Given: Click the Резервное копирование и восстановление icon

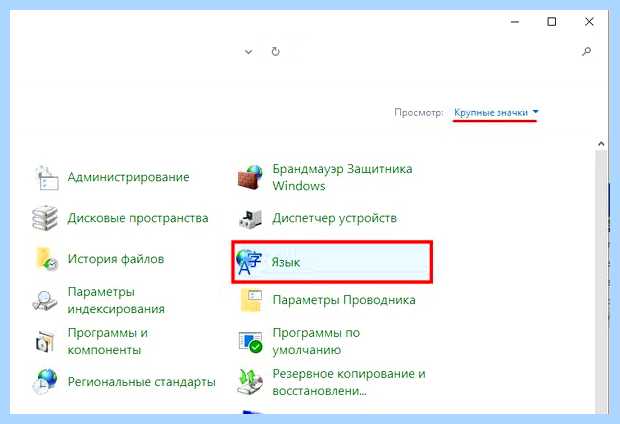Looking at the screenshot, I should point(250,382).
